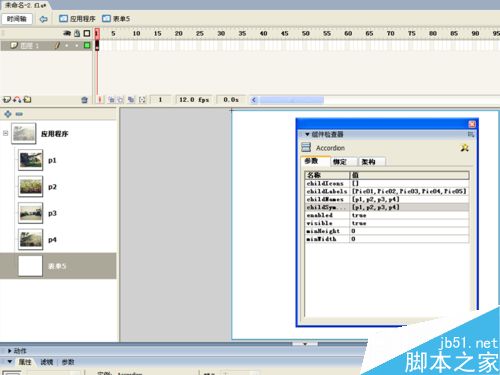Click the timeline horizontal scrollbar thumb

tap(292, 100)
